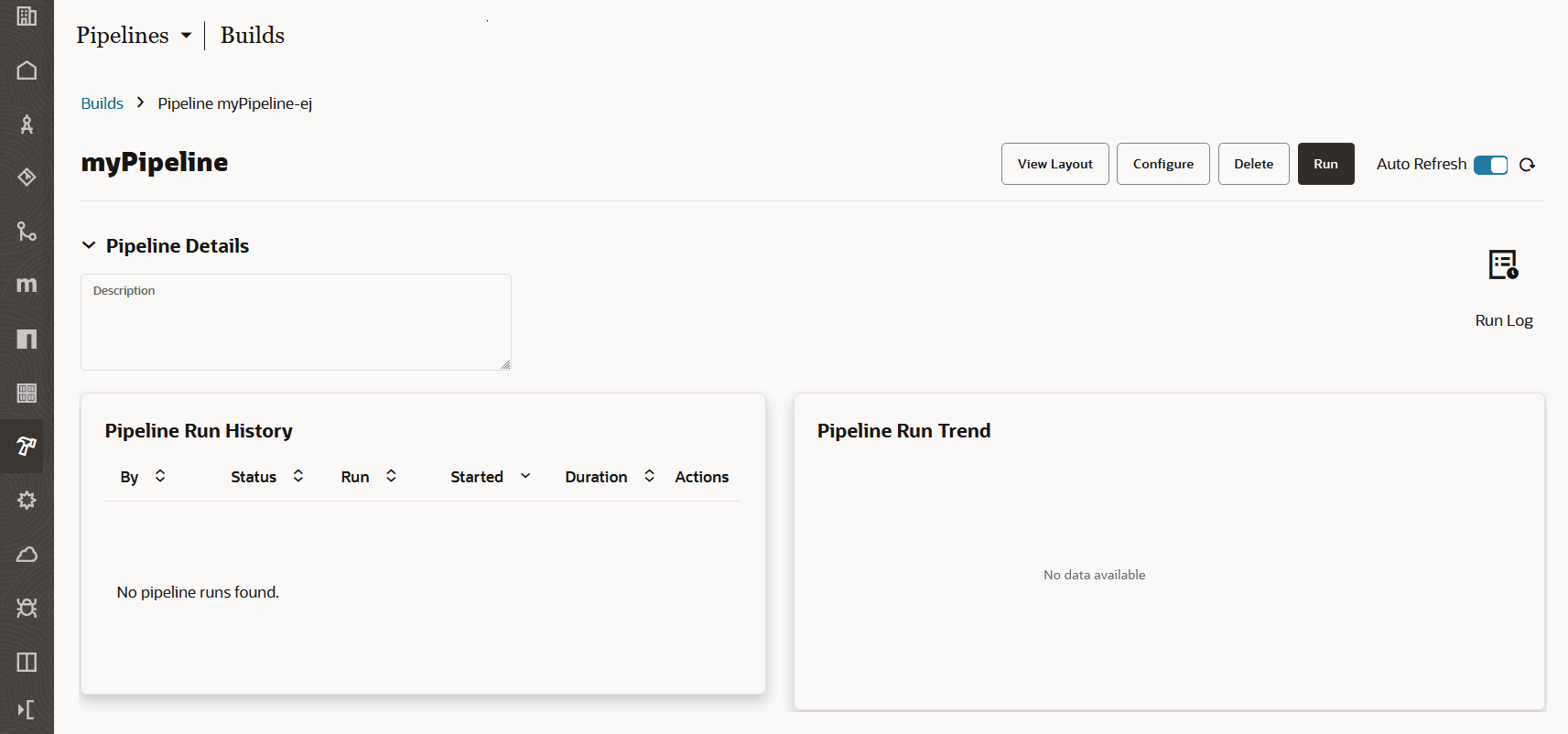
Task: Click the Run pipeline button
Action: click(1325, 164)
